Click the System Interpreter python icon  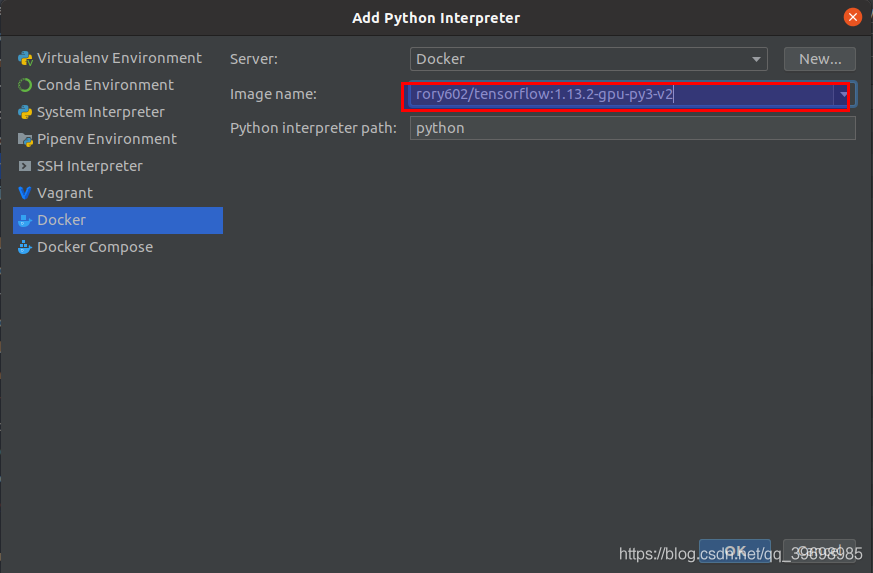coord(25,112)
